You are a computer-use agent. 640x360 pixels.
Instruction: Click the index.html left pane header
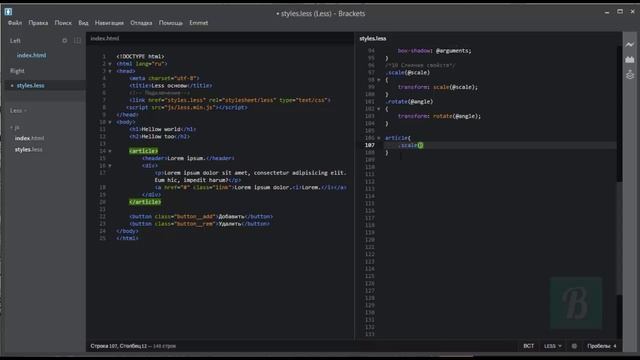tap(105, 38)
